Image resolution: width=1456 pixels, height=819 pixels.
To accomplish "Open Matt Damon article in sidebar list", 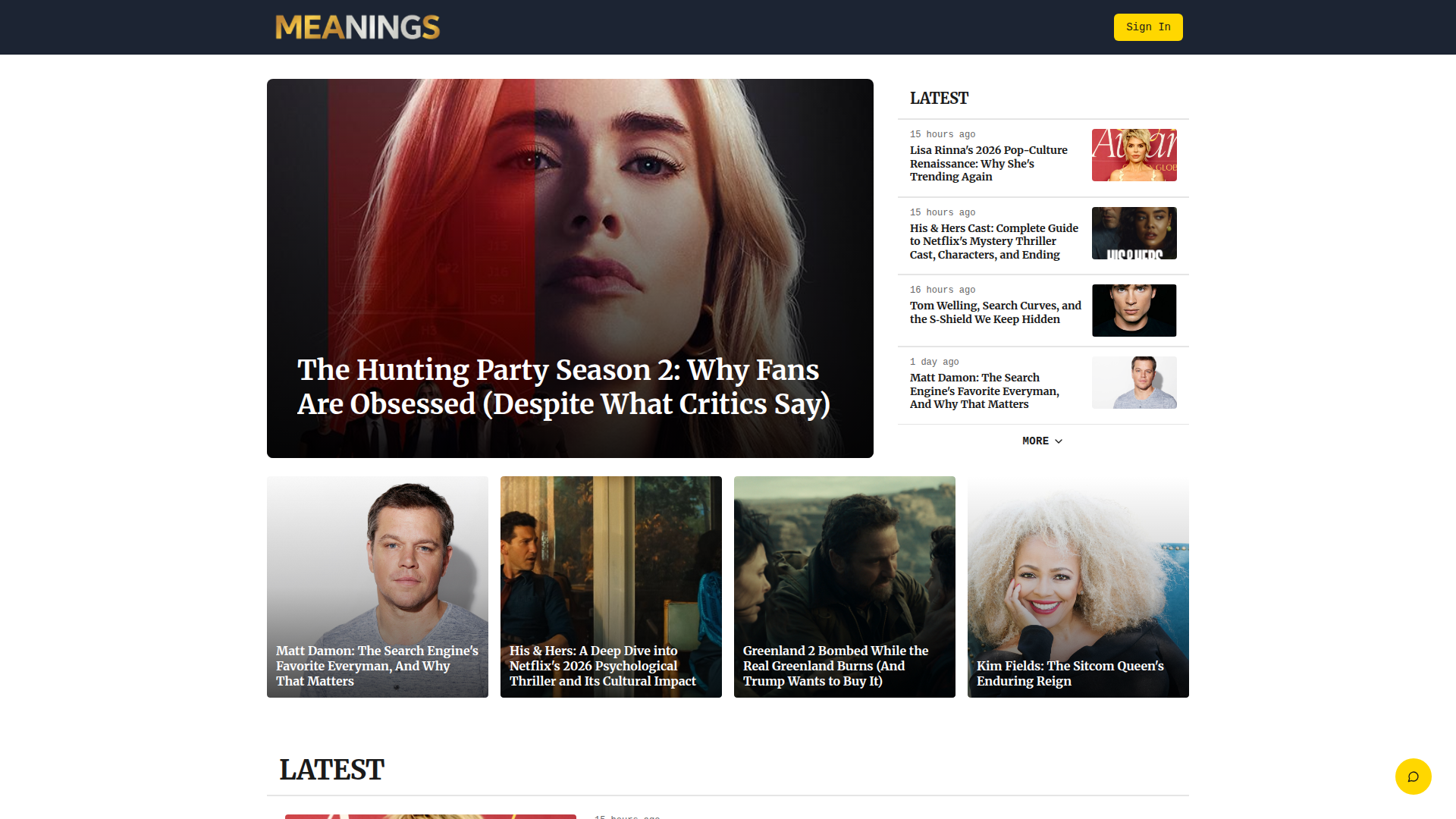I will point(984,391).
